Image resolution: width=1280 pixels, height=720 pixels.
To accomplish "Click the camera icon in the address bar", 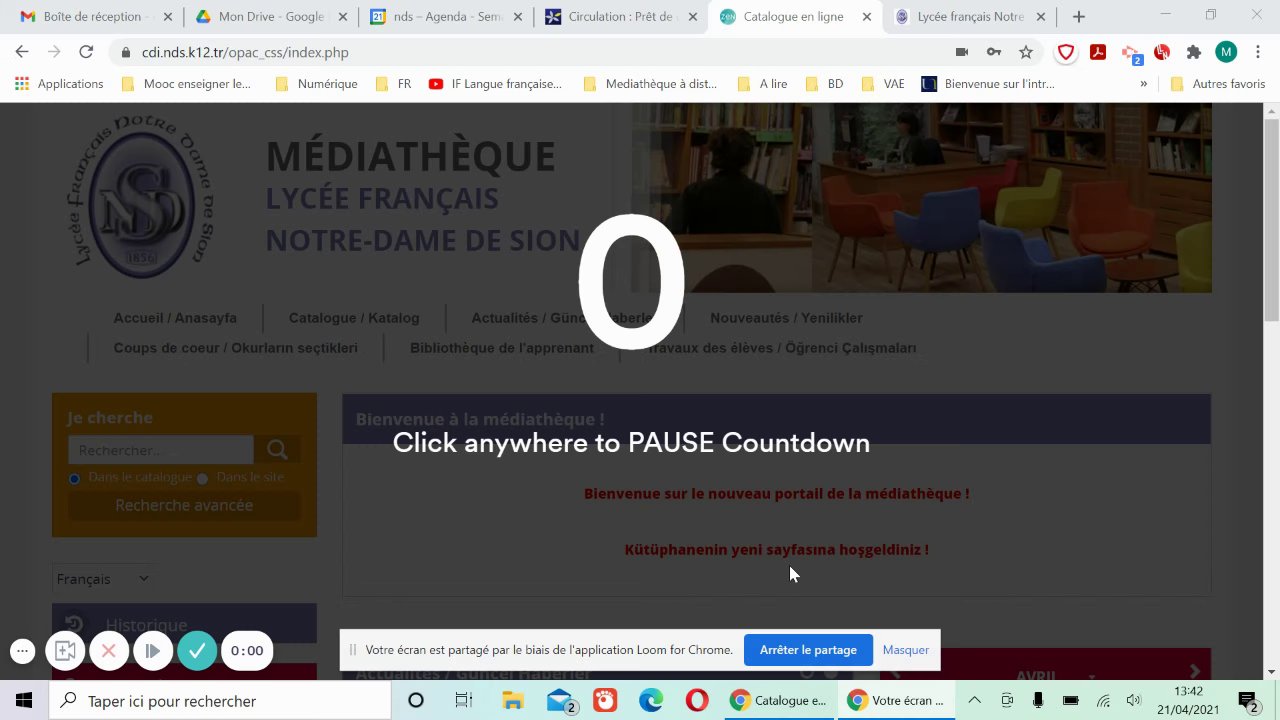I will tap(962, 52).
